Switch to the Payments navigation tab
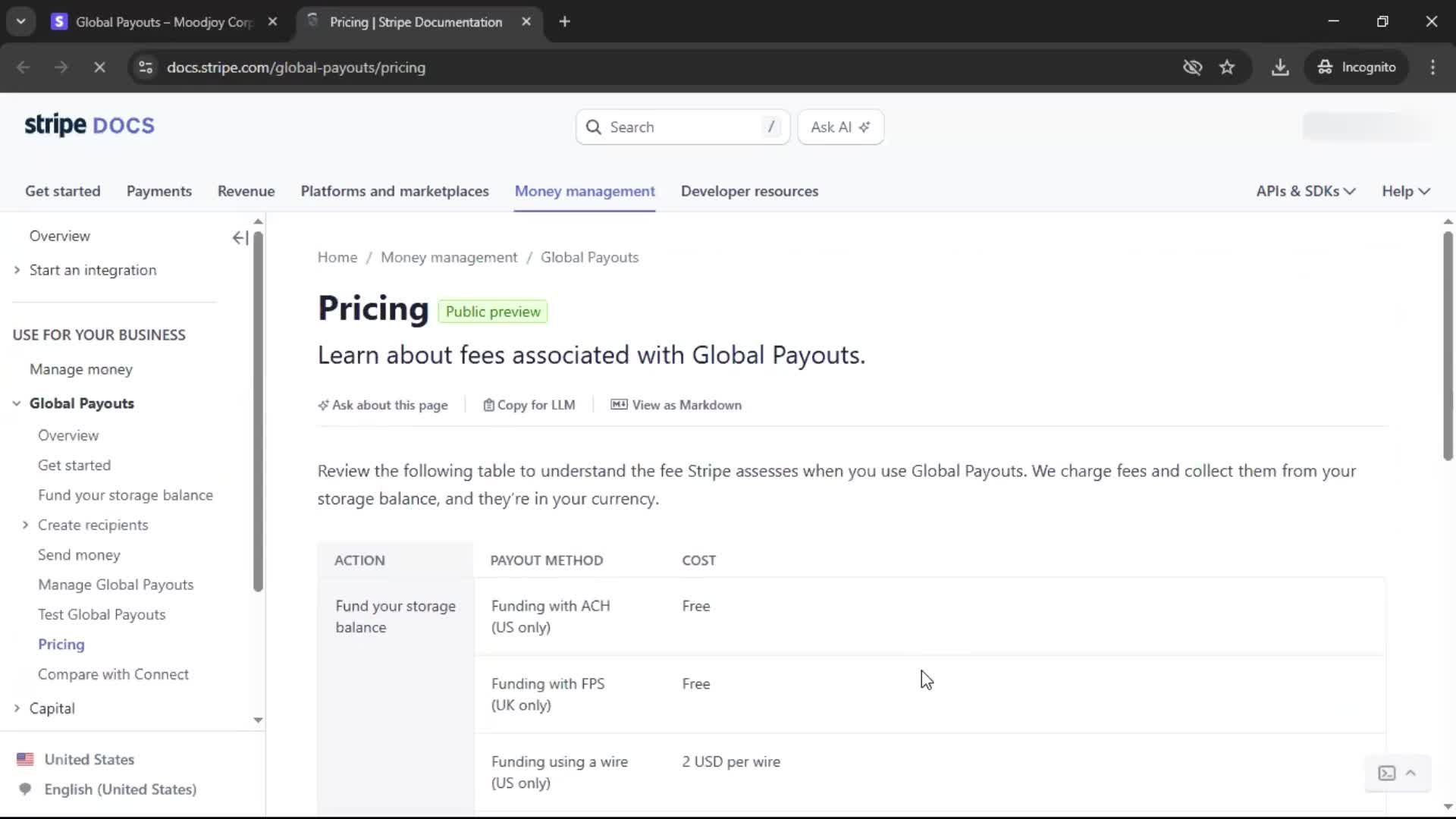The height and width of the screenshot is (819, 1456). point(158,191)
